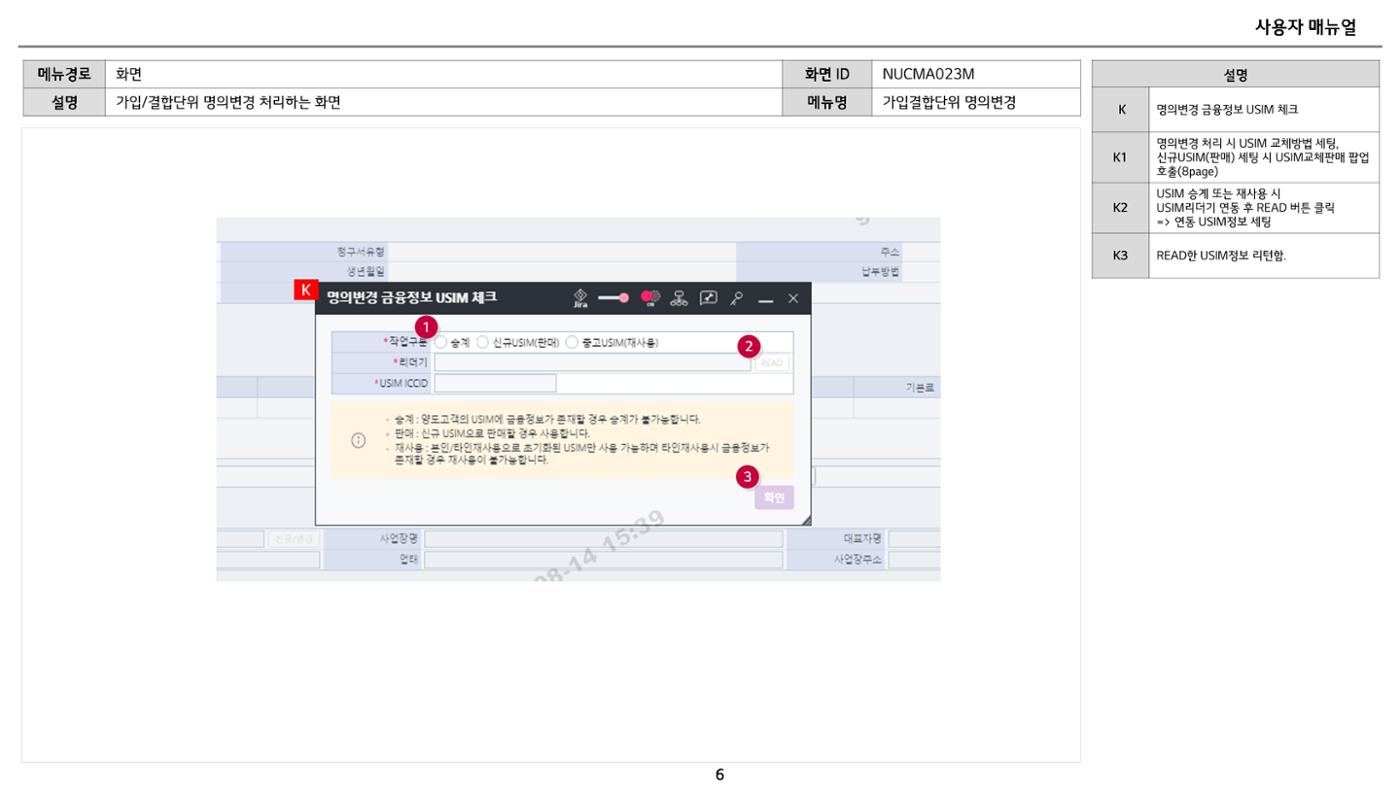Click the K2 description row label
Screen dimensions: 1400x788
coord(1120,207)
